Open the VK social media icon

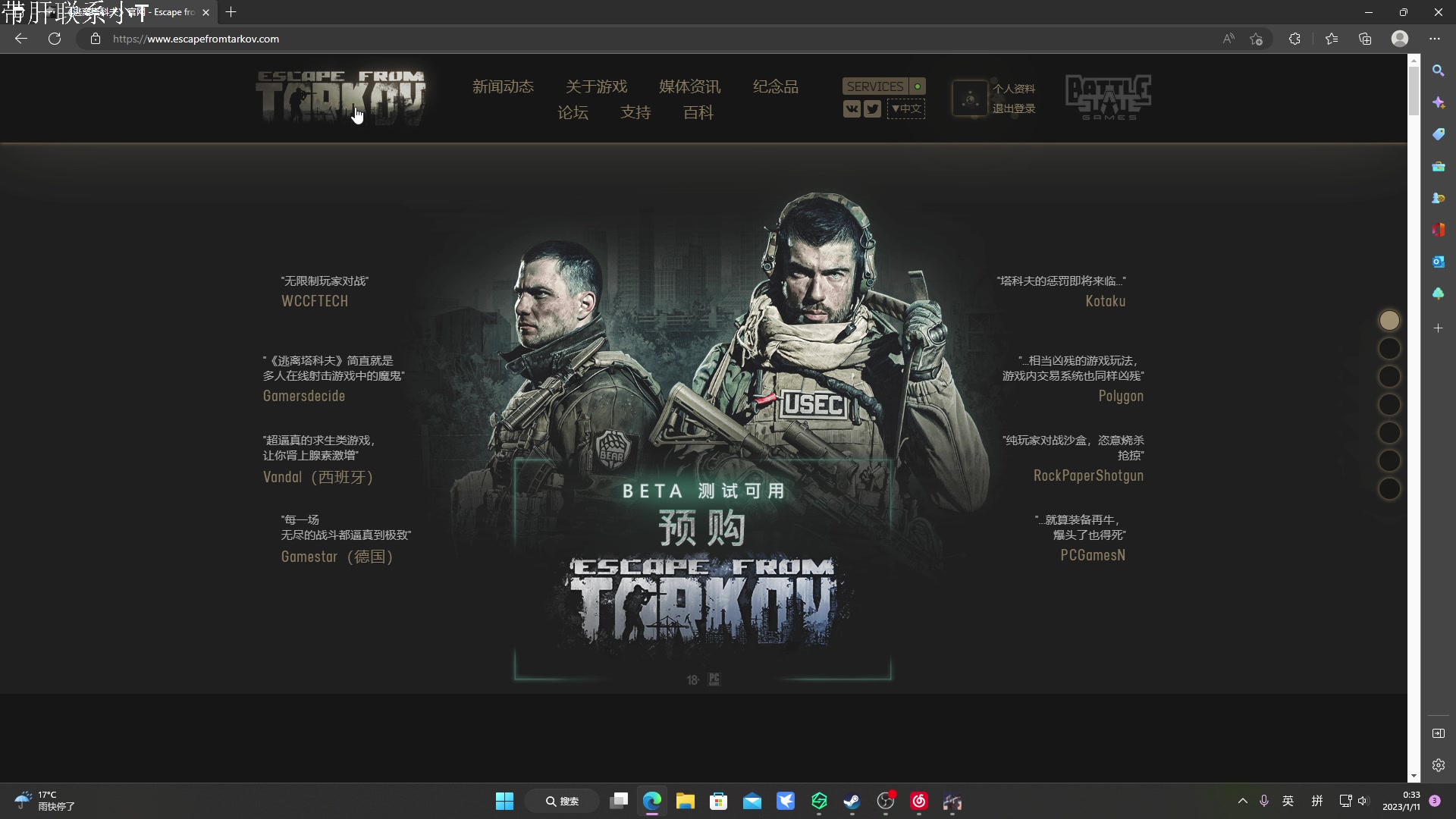(x=852, y=109)
